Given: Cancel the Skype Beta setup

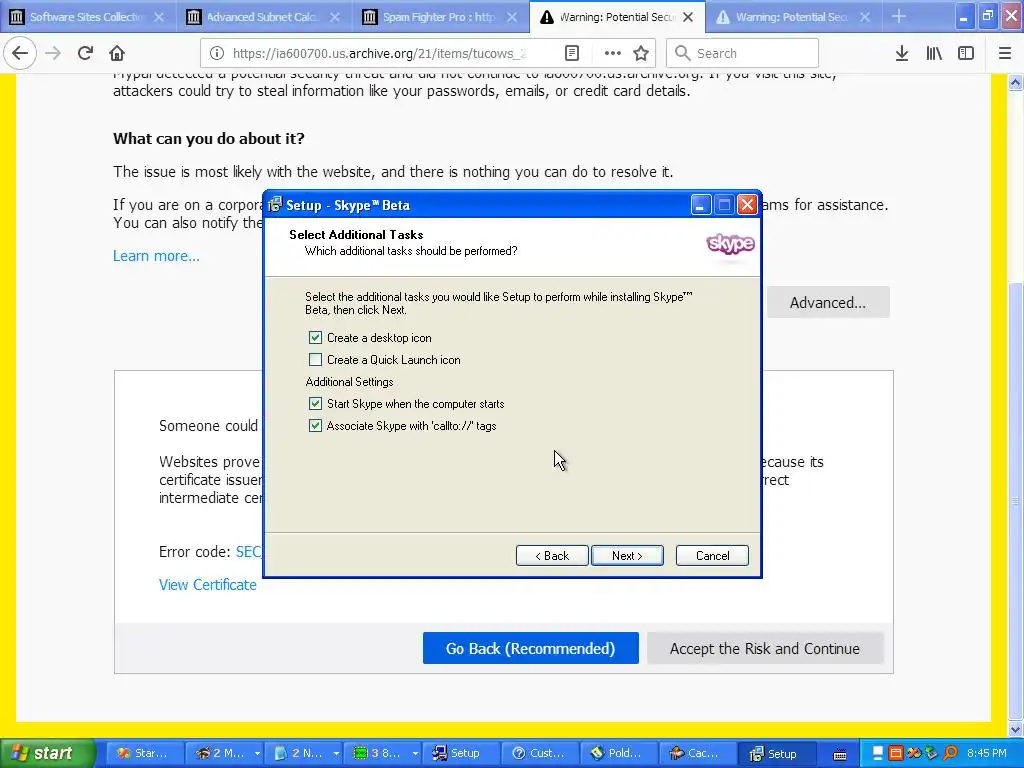Looking at the screenshot, I should (x=712, y=556).
